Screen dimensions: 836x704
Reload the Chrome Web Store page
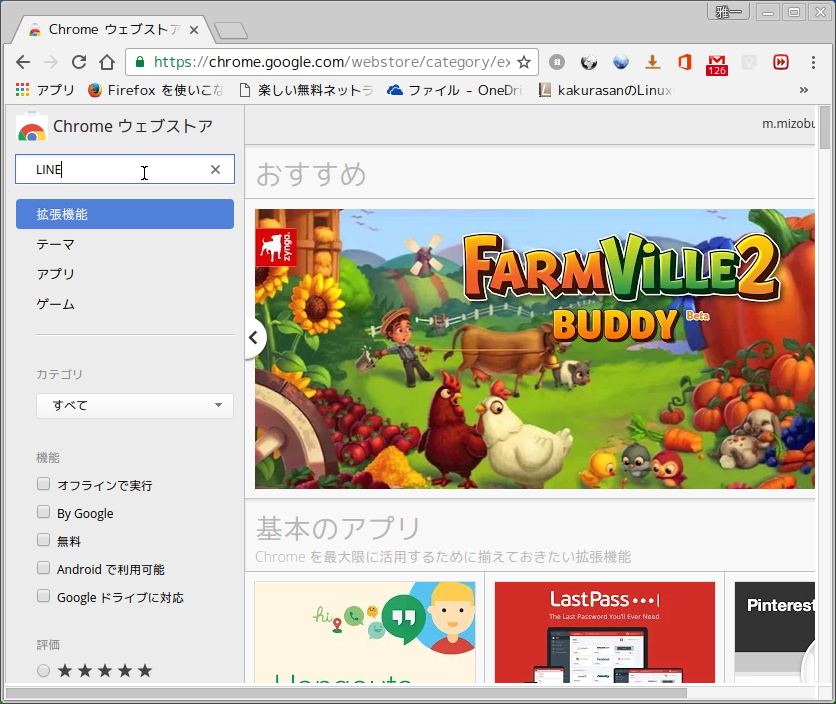click(x=79, y=62)
